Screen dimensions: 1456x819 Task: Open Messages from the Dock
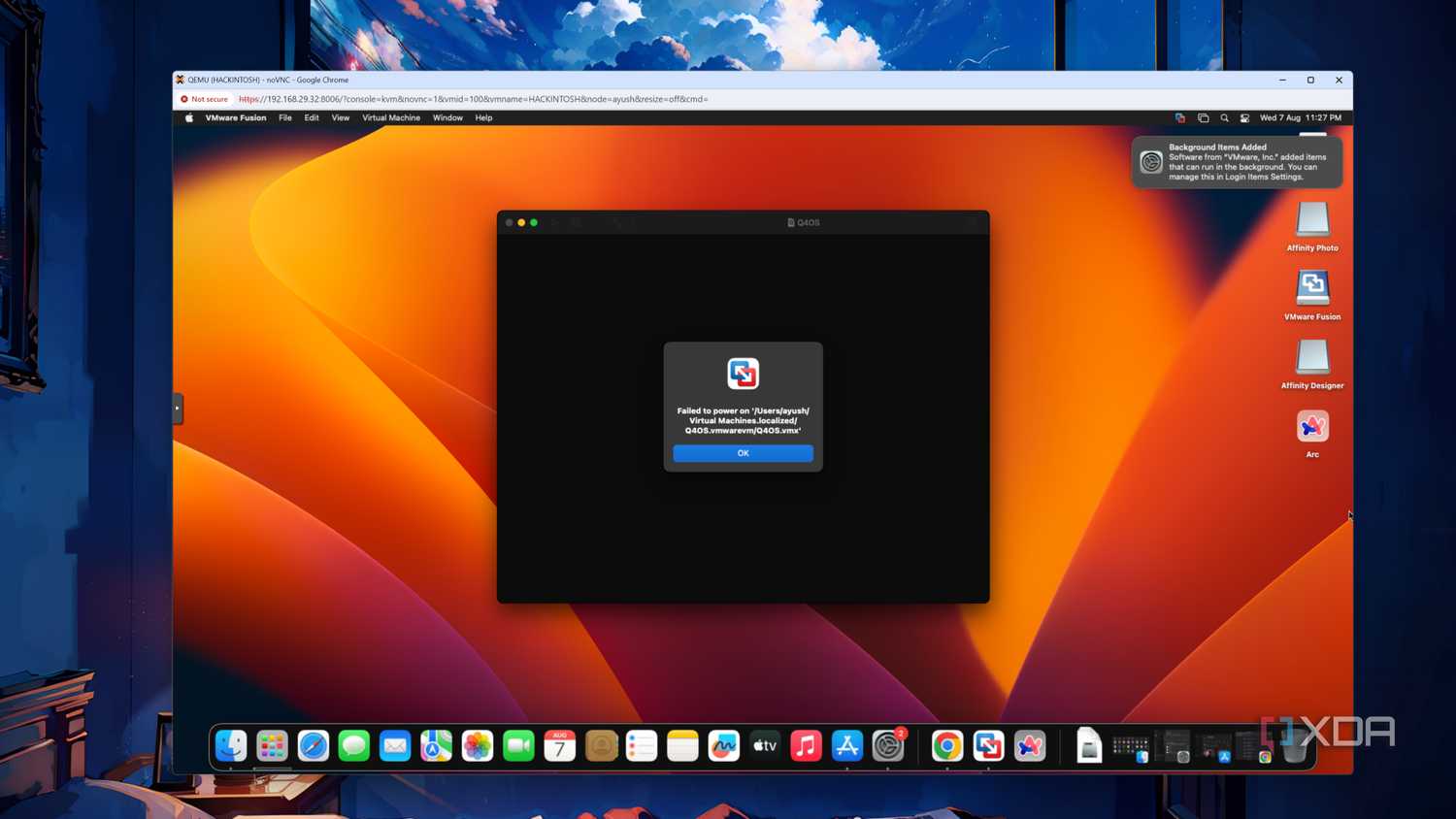point(354,745)
